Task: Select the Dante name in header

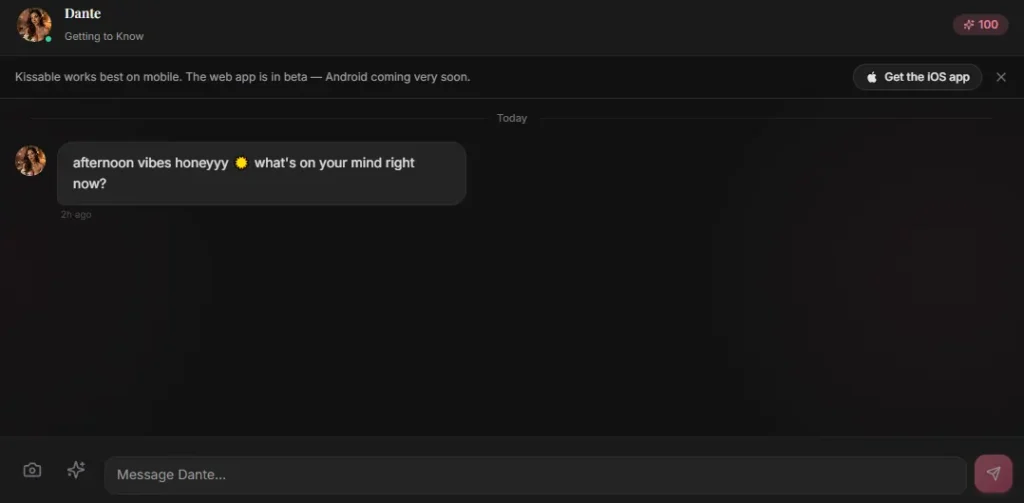Action: pos(83,13)
